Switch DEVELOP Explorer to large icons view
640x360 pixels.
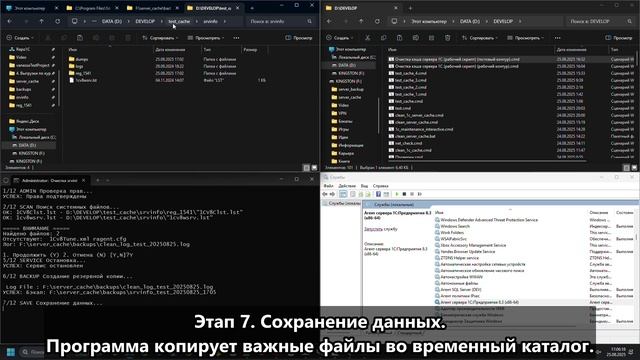pyautogui.click(x=634, y=168)
